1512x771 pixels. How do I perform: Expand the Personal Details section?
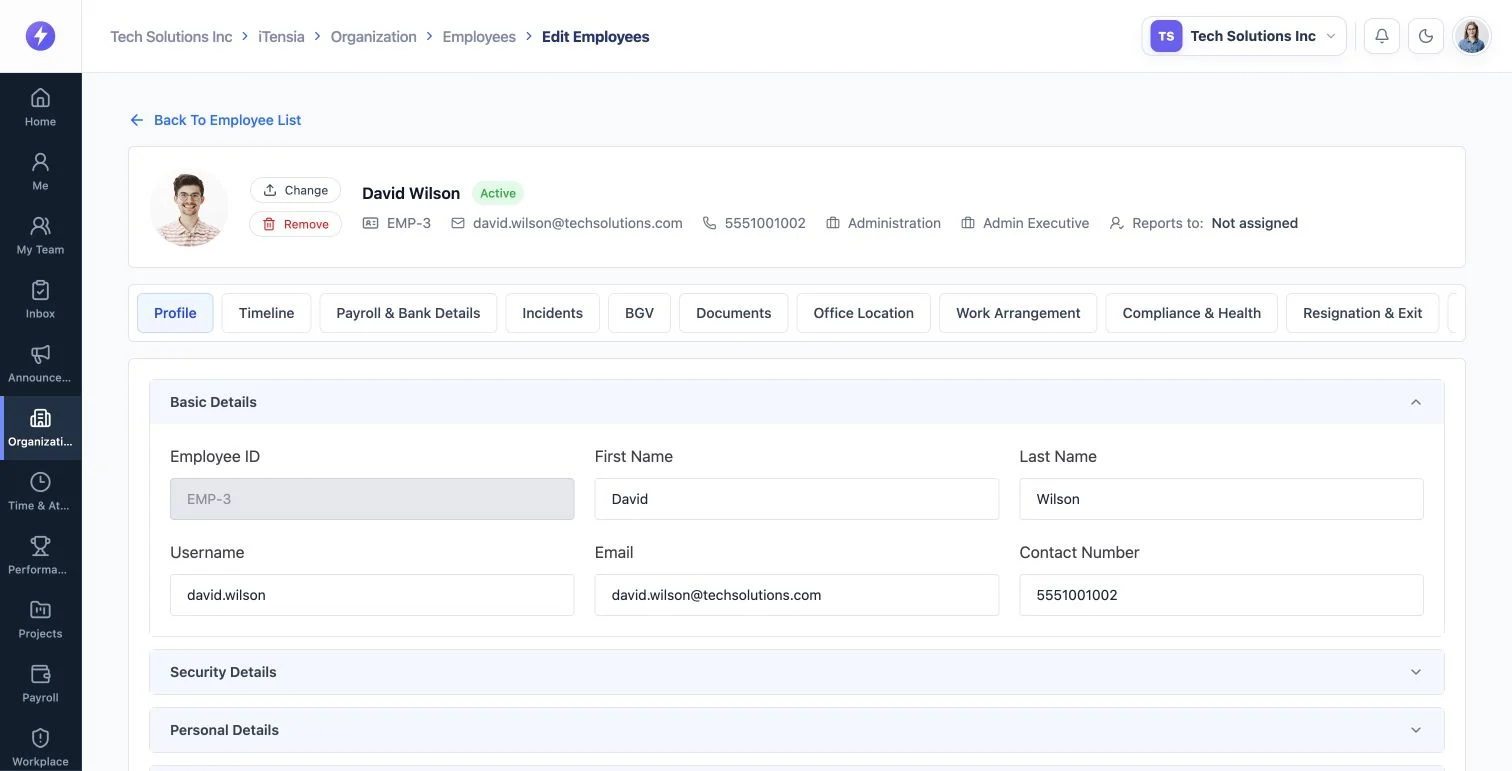point(797,730)
